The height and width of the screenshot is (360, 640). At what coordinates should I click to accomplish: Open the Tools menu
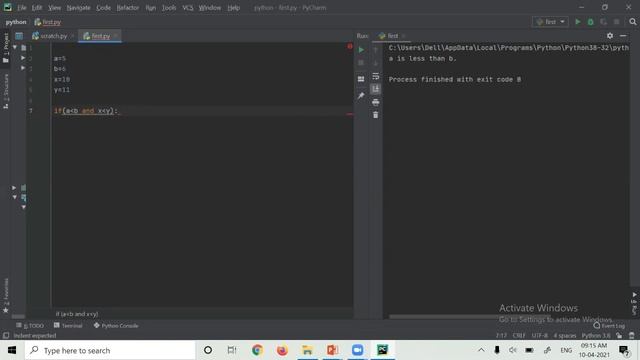click(169, 7)
